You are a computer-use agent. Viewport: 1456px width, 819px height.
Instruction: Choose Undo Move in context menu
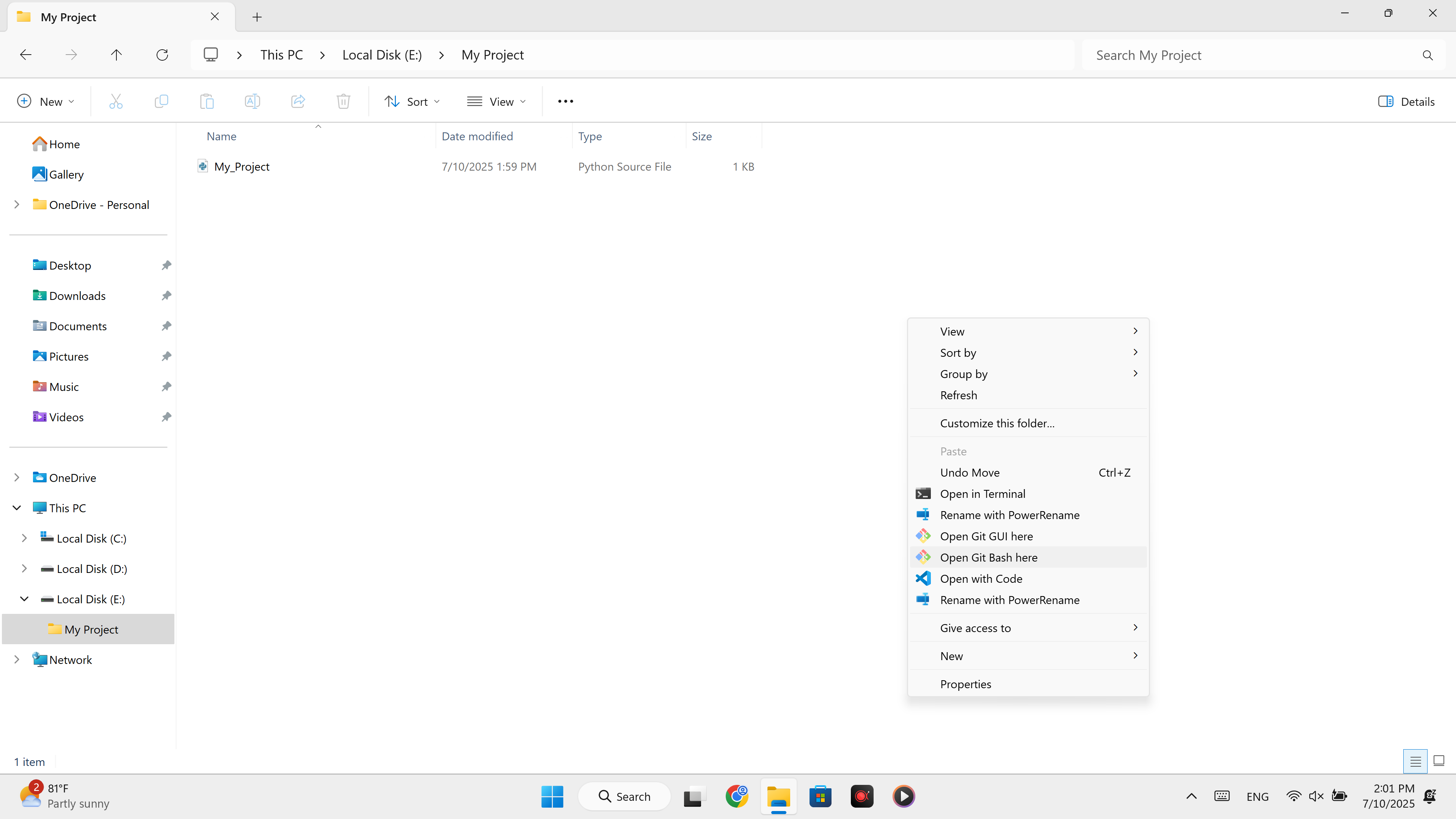click(x=1028, y=472)
